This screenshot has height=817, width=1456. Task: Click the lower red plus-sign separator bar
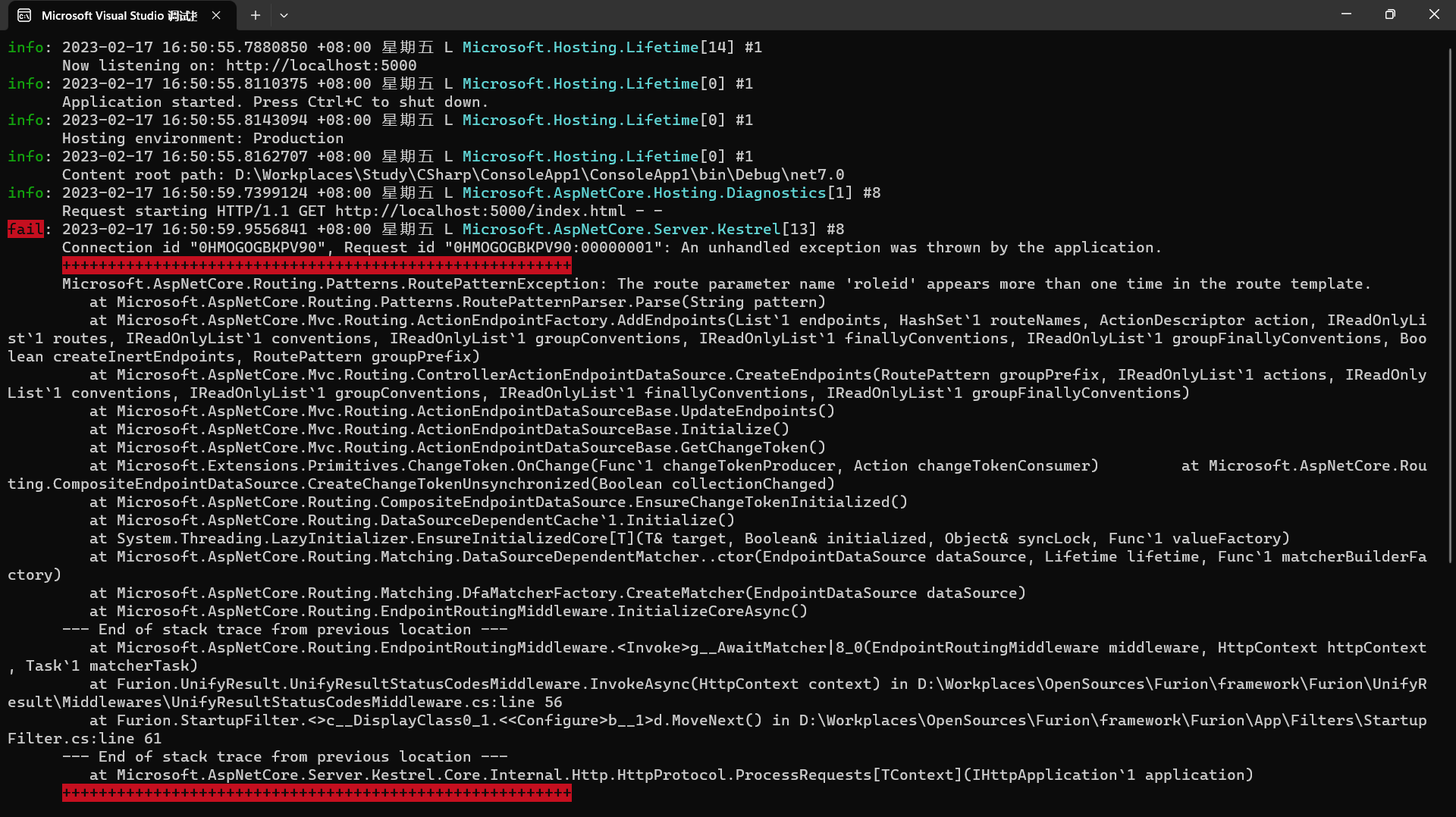point(316,793)
